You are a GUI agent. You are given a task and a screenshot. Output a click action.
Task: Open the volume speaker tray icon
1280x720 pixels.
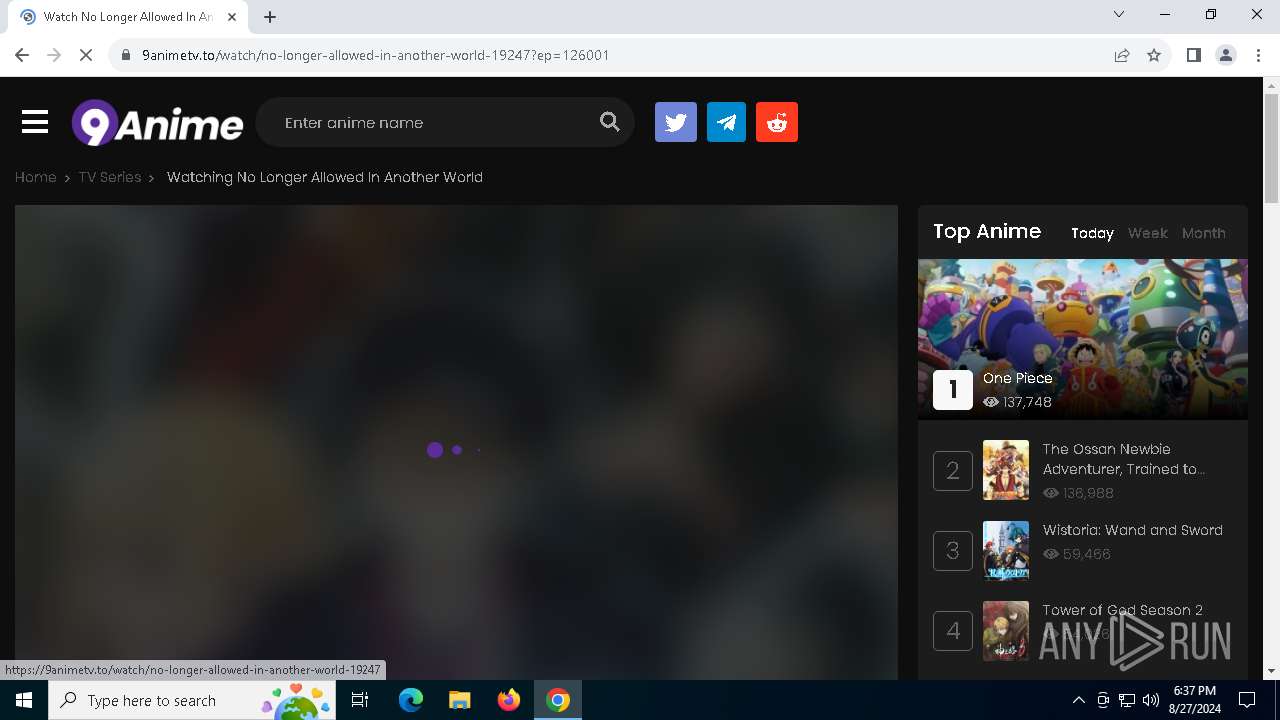1151,700
